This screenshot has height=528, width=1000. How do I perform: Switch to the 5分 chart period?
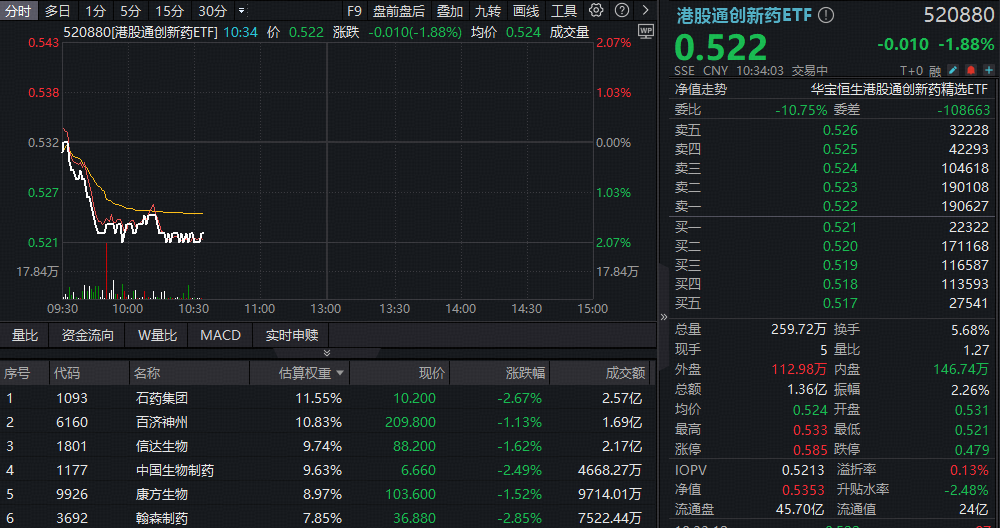pos(130,11)
